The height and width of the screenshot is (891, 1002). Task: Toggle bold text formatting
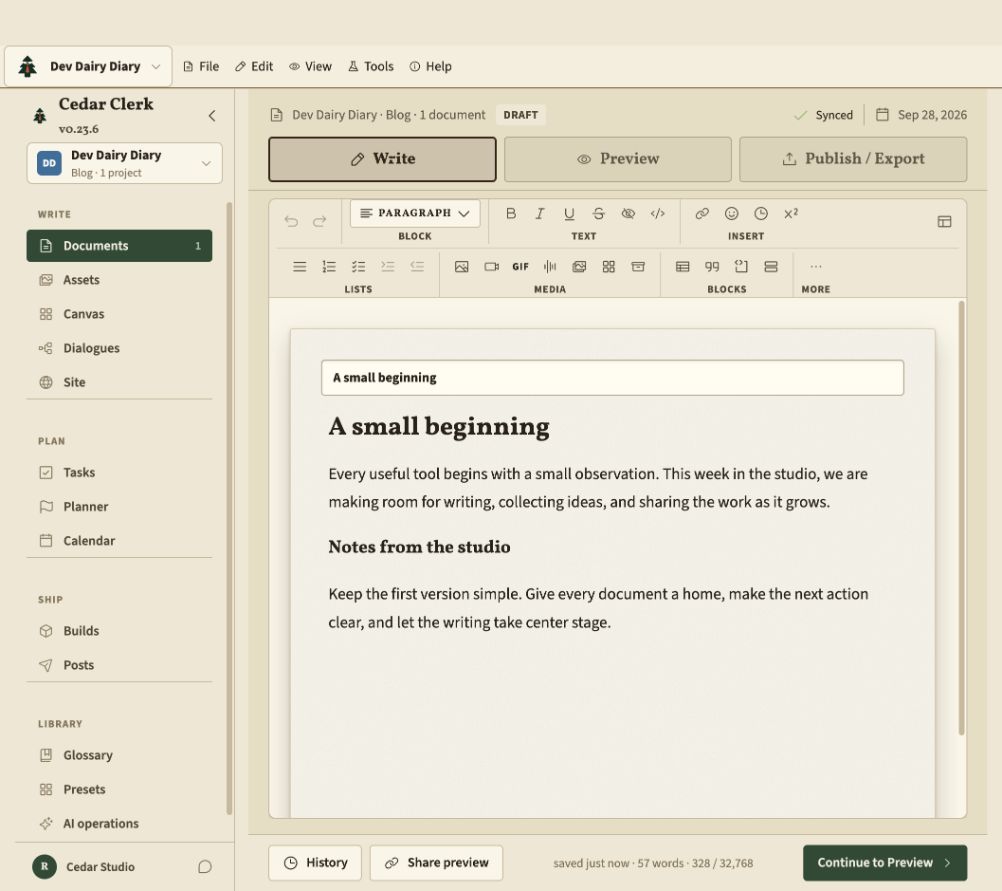511,213
